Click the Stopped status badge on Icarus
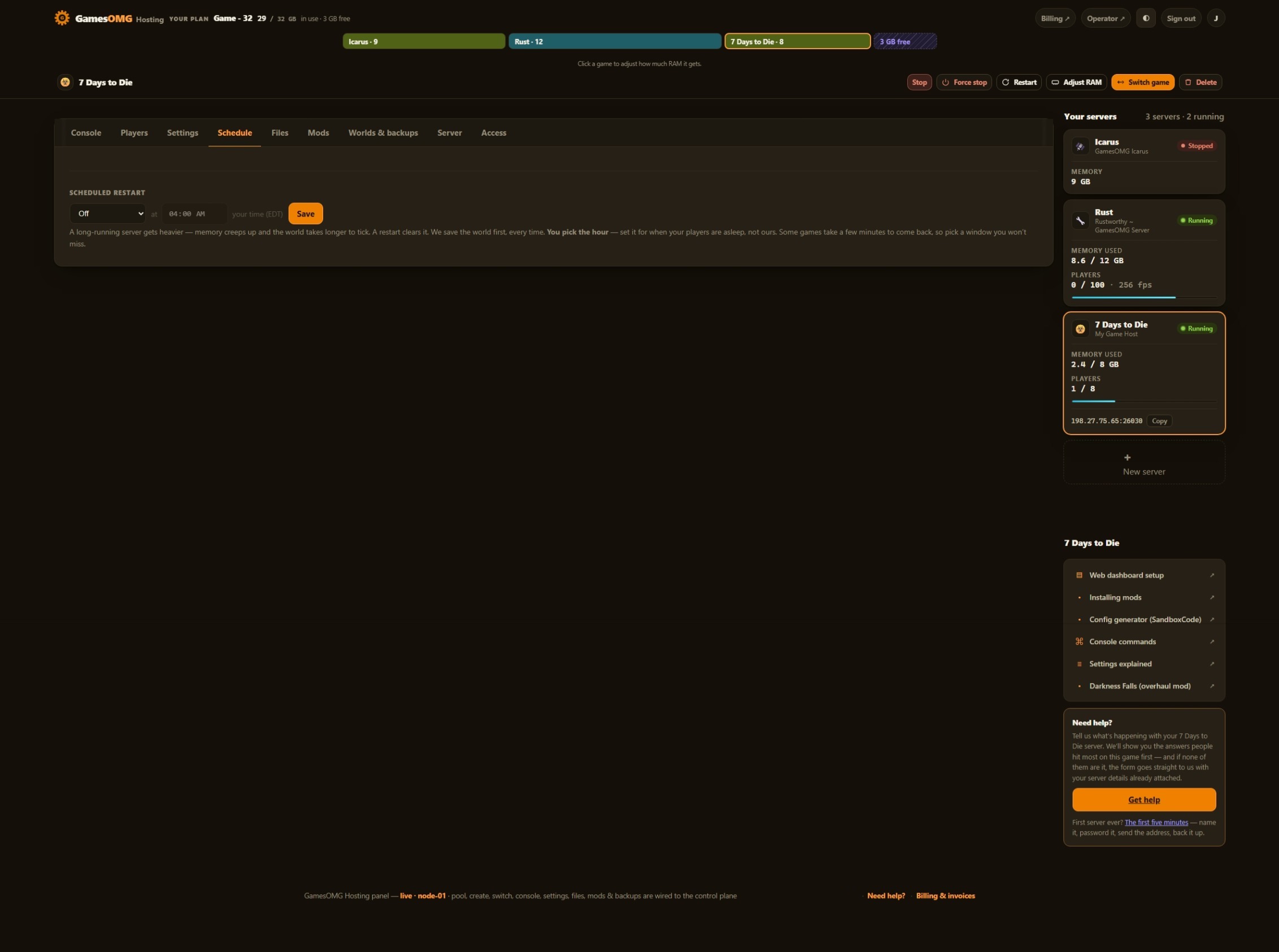This screenshot has height=952, width=1279. coord(1197,146)
